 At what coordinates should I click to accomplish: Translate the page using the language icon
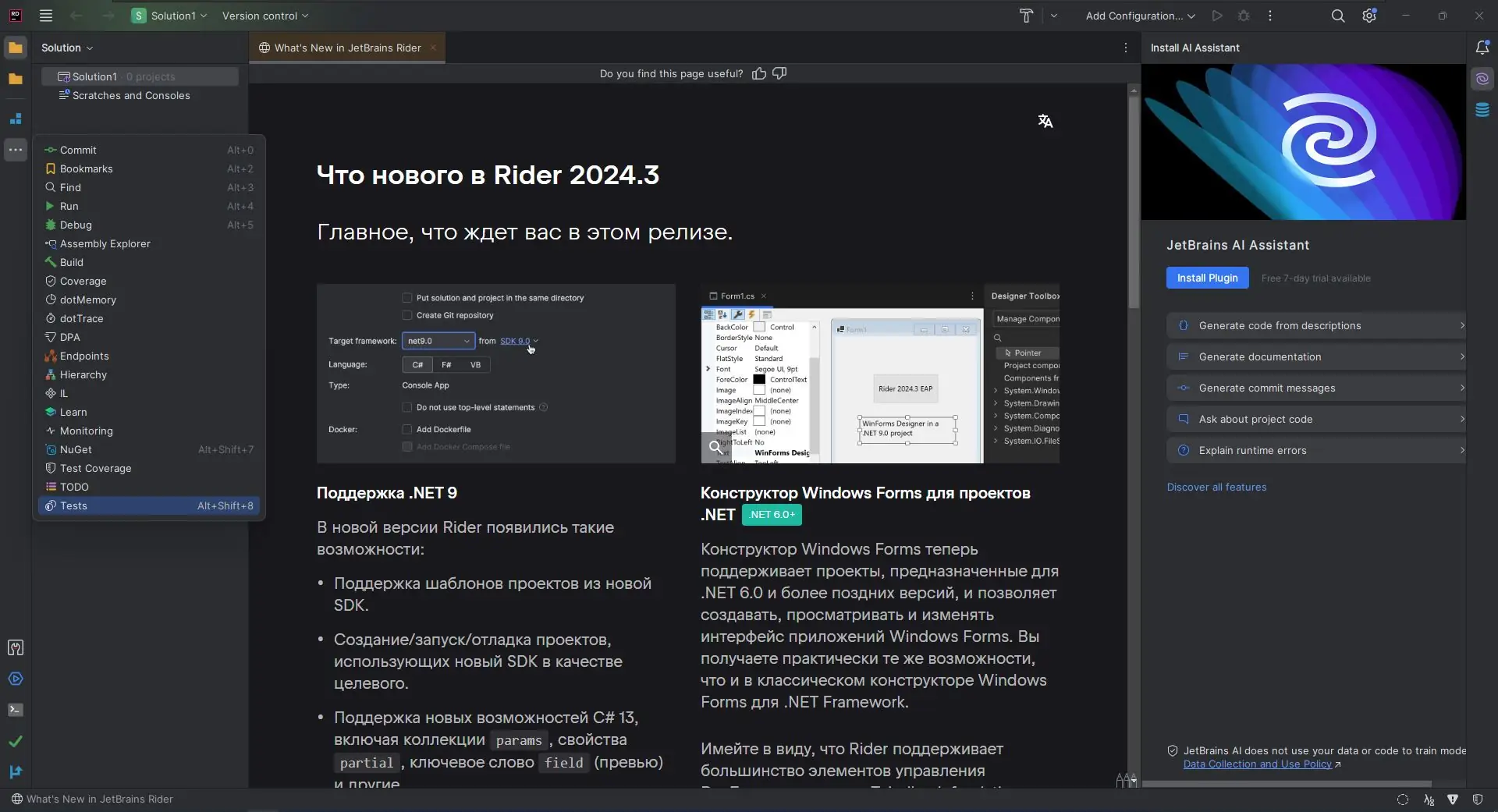pos(1045,122)
